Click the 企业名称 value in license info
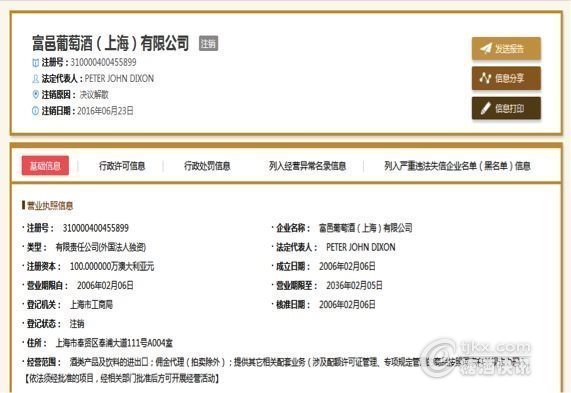The image size is (571, 393). coord(366,228)
